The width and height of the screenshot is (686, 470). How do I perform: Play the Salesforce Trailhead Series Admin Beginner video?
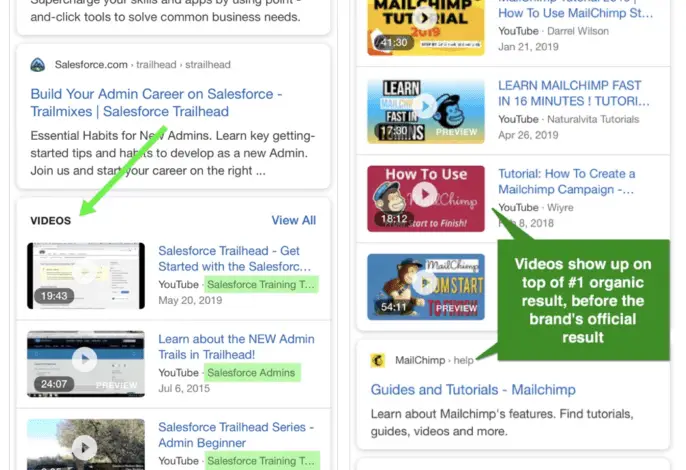[x=86, y=444]
